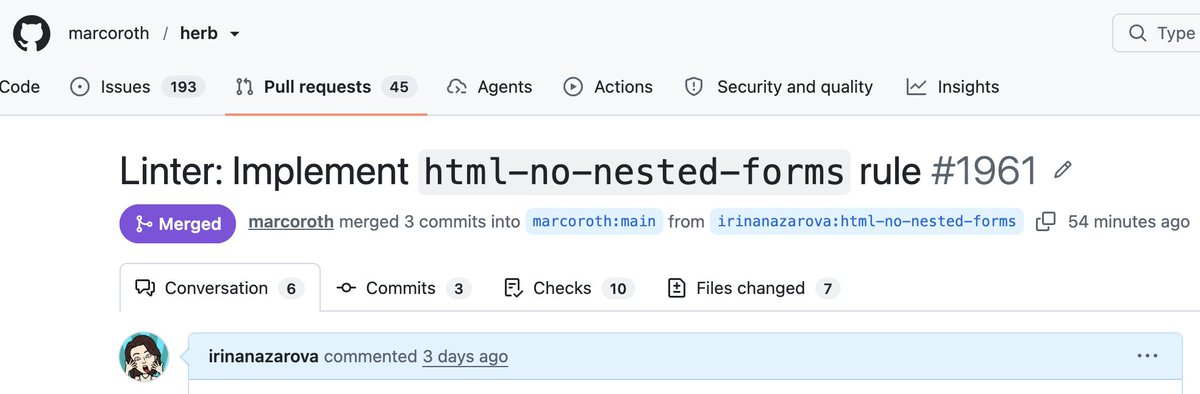Click the search magnifier icon
Image resolution: width=1200 pixels, height=394 pixels.
coord(1137,33)
